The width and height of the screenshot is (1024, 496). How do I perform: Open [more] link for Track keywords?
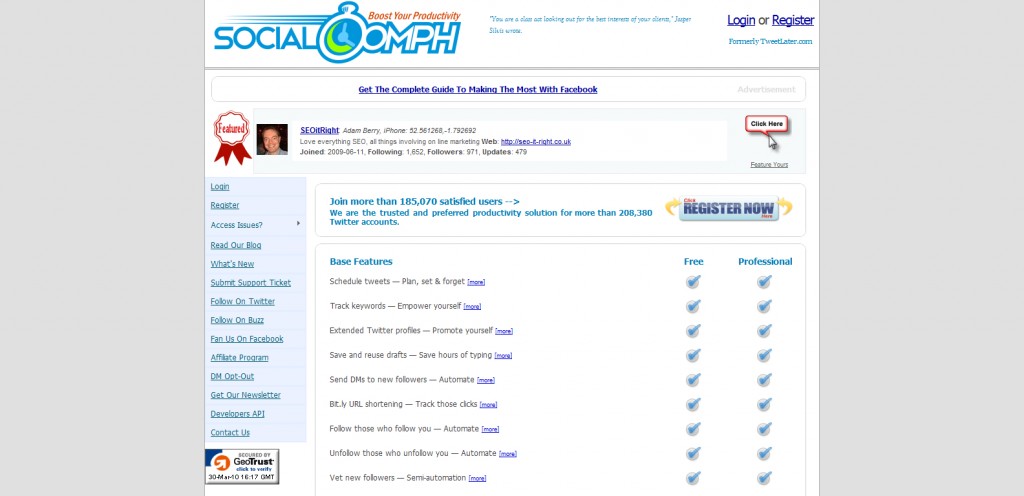472,307
